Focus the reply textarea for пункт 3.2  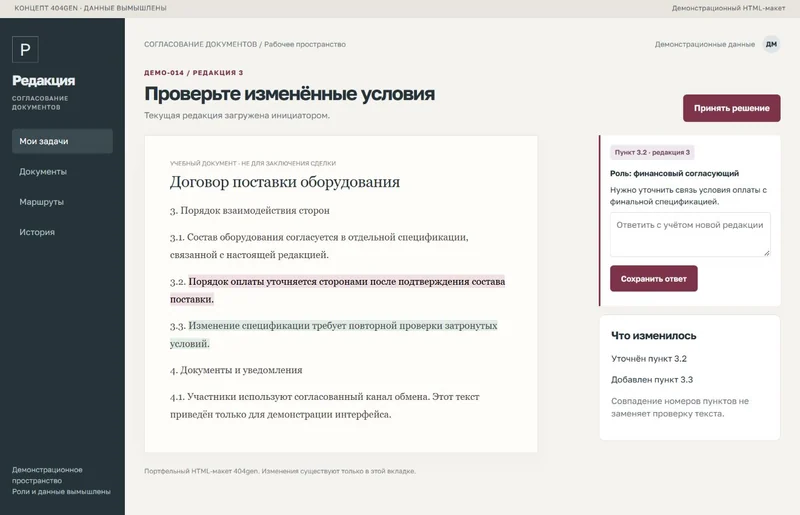click(x=690, y=234)
